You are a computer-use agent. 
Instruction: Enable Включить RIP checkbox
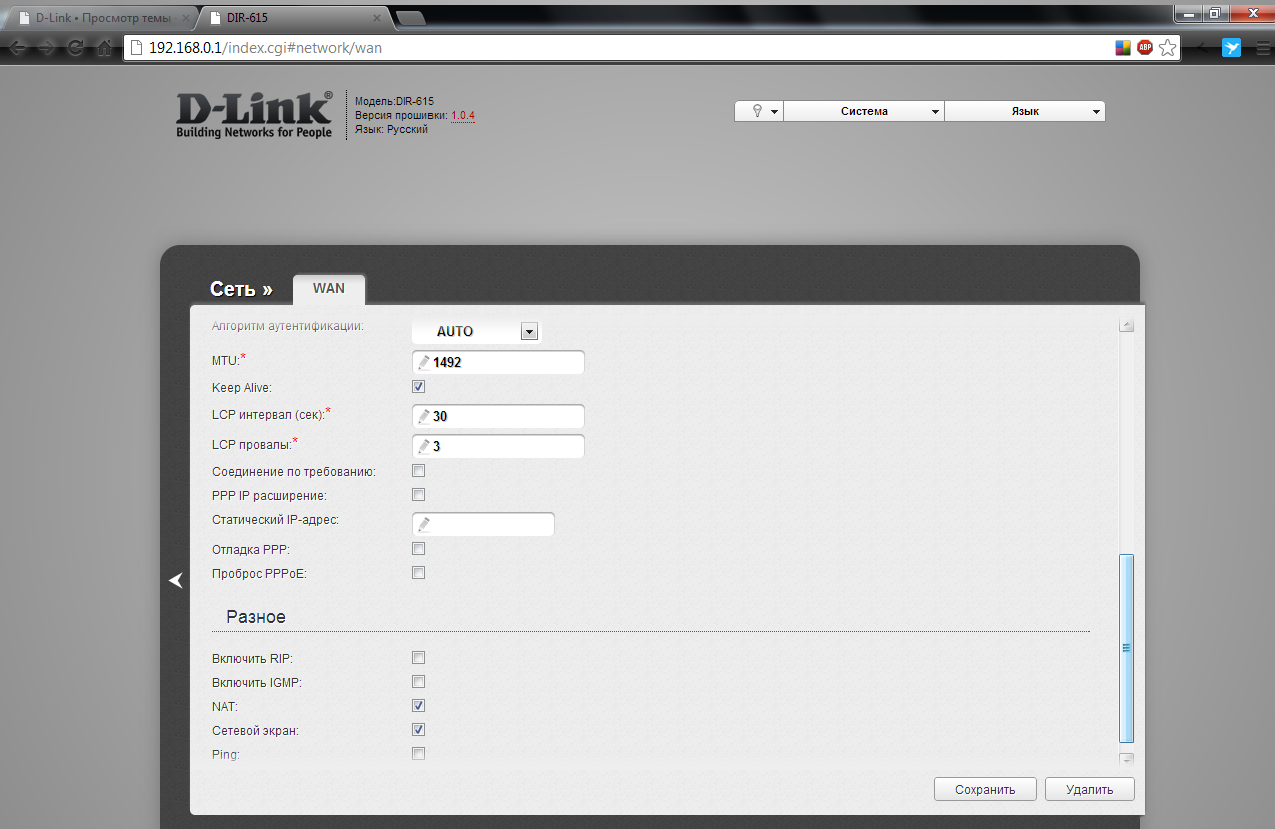[419, 658]
